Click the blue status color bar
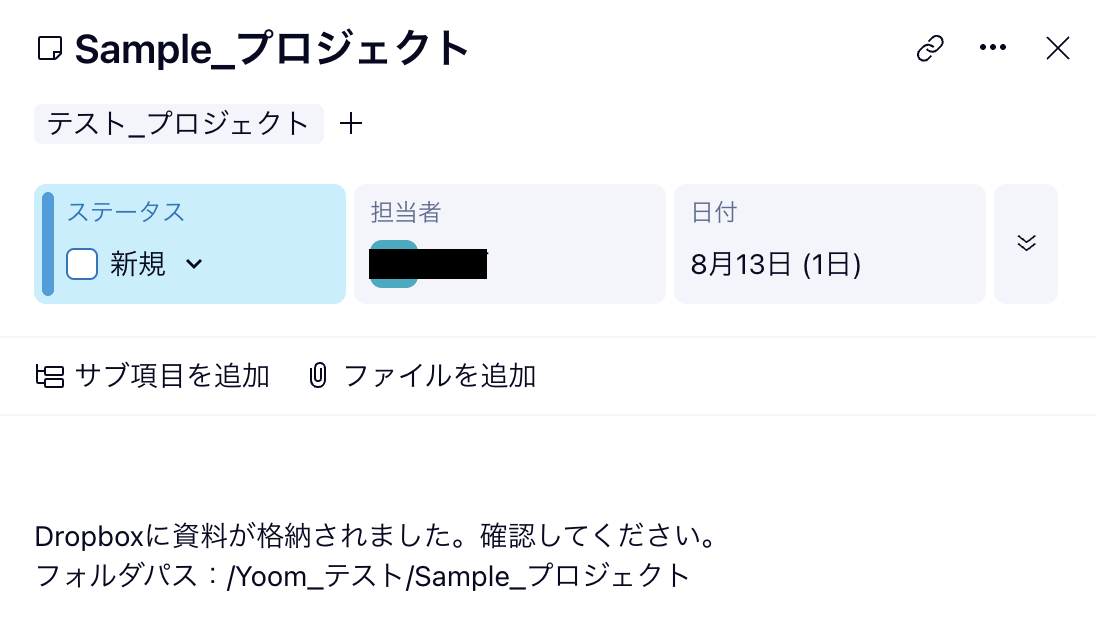This screenshot has width=1096, height=636. click(47, 243)
